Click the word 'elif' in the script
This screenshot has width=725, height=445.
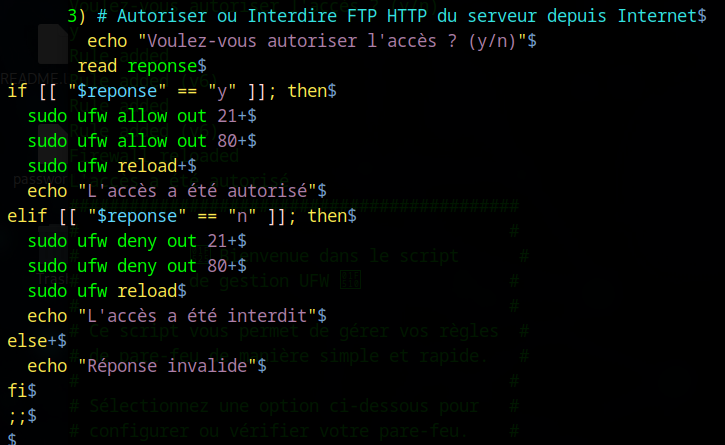coord(27,216)
